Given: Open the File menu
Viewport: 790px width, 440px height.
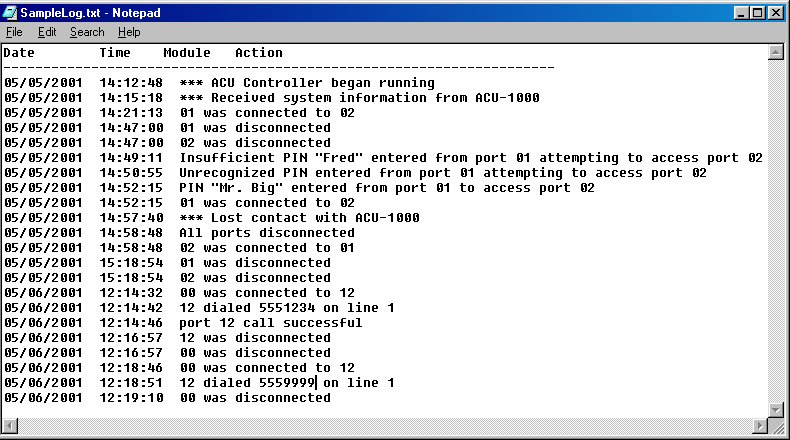Looking at the screenshot, I should pyautogui.click(x=14, y=32).
